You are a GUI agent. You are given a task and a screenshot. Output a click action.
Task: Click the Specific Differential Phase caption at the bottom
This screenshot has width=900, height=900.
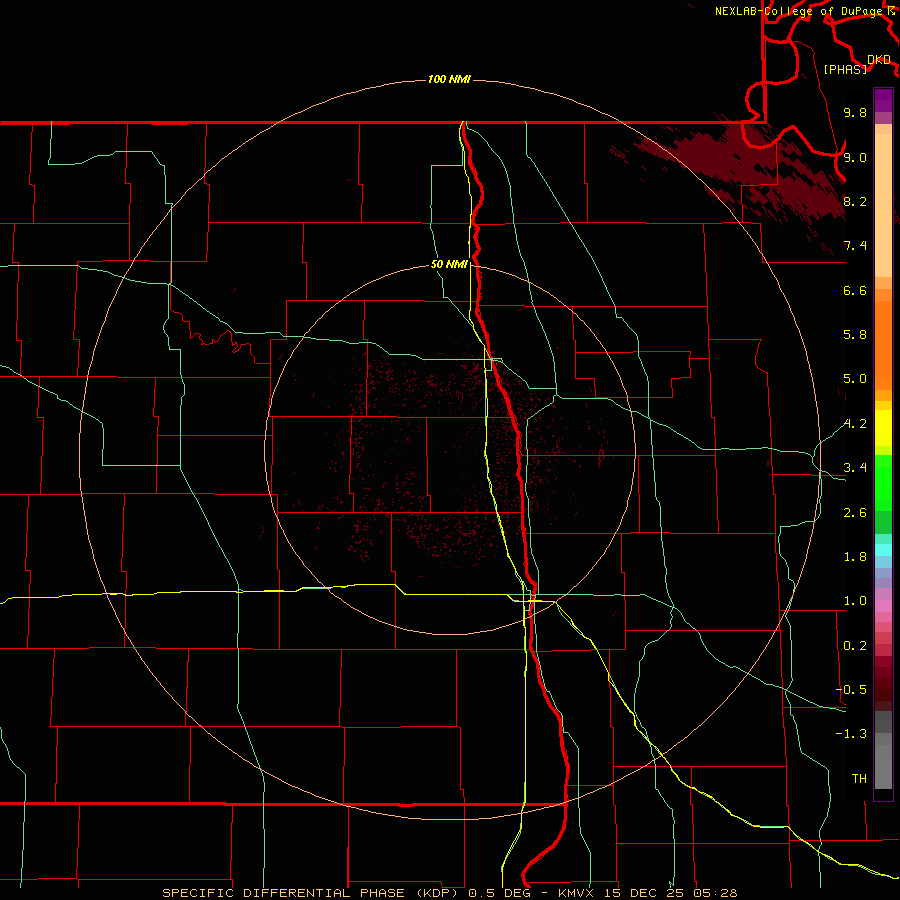click(449, 893)
